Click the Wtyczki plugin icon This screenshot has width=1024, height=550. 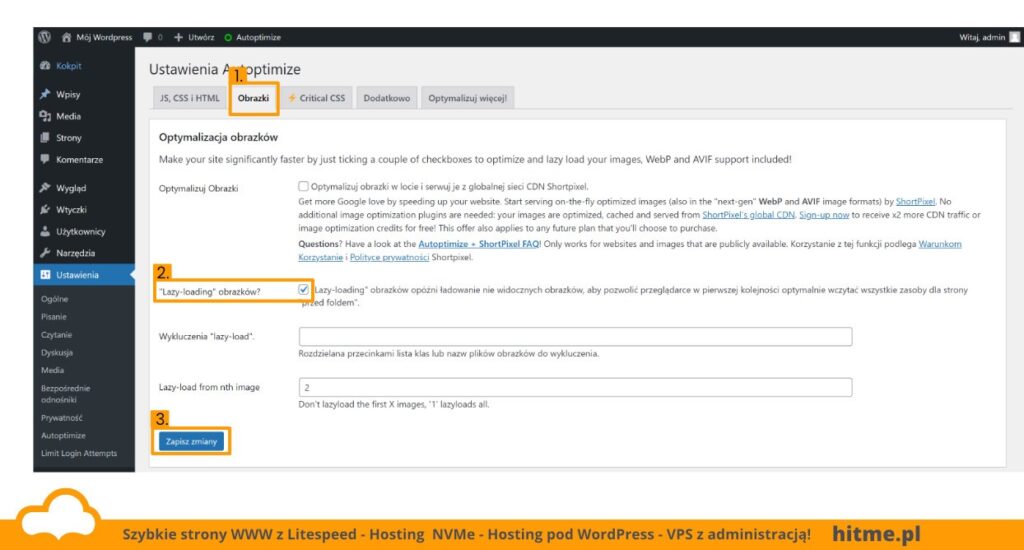click(x=45, y=210)
